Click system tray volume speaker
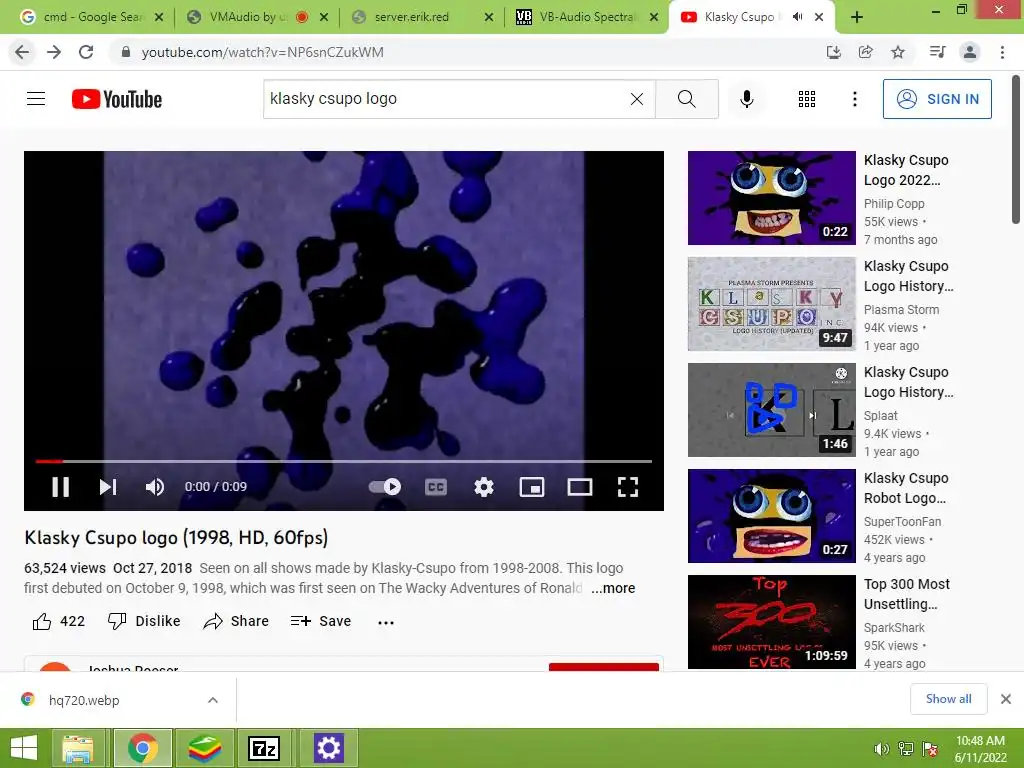Viewport: 1024px width, 768px height. 881,748
